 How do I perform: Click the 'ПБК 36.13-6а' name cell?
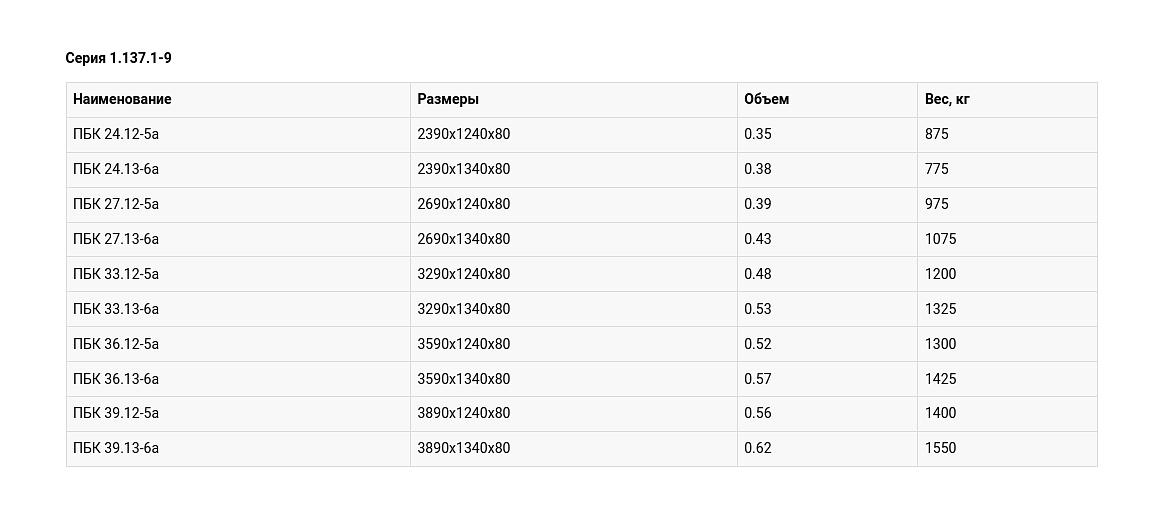116,379
